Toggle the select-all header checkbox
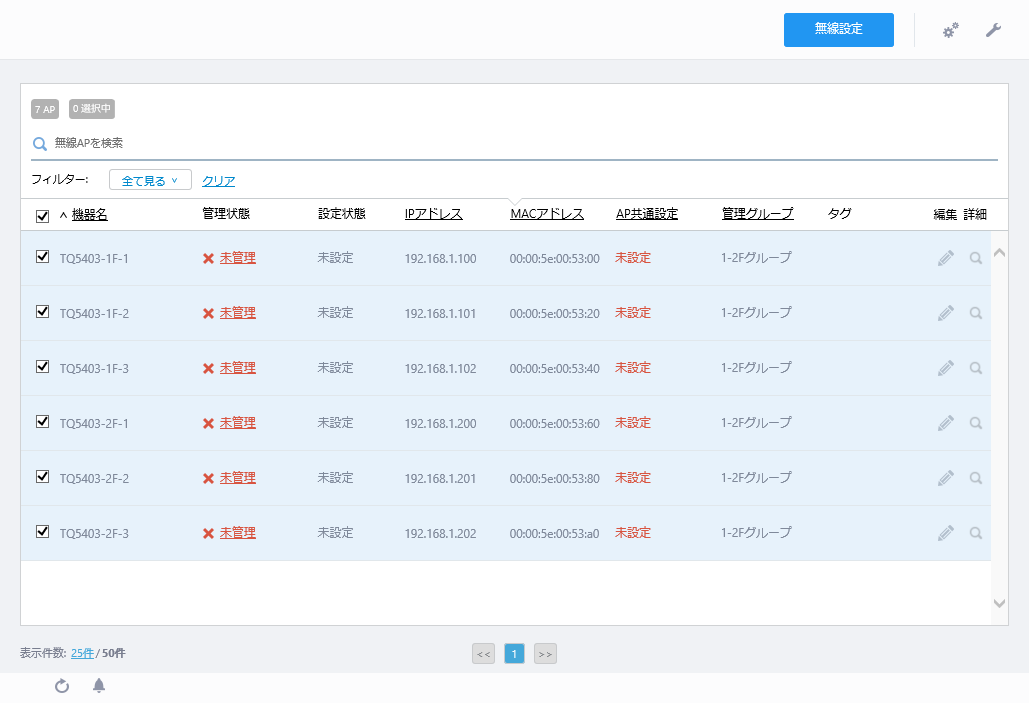Image resolution: width=1029 pixels, height=703 pixels. tap(42, 216)
